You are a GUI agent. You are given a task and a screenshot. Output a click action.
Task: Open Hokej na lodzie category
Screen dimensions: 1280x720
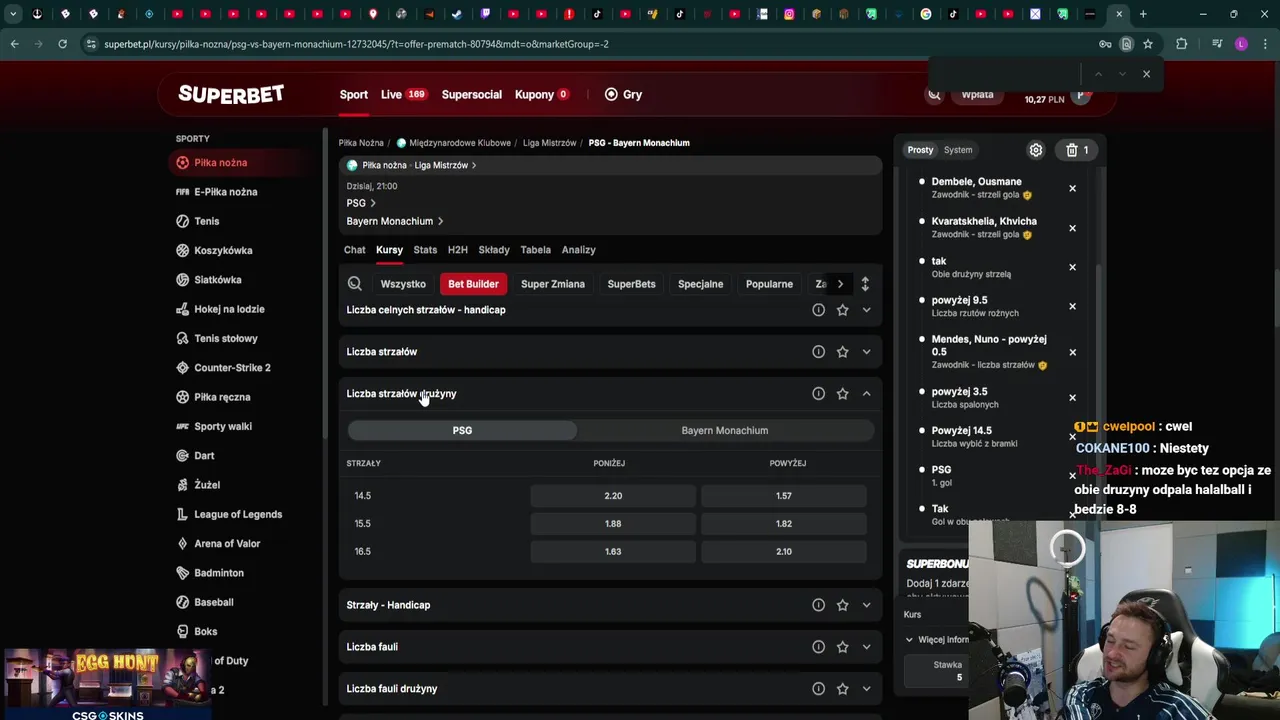click(x=229, y=309)
